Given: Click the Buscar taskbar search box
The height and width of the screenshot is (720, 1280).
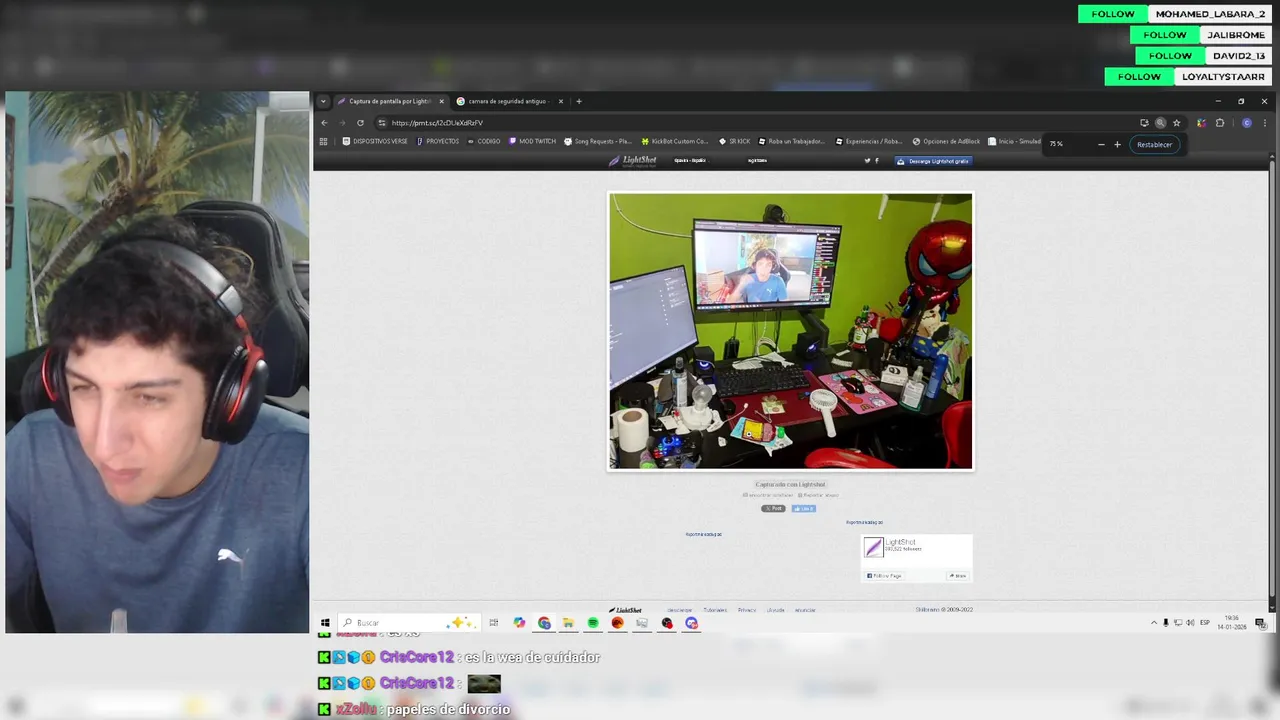Looking at the screenshot, I should [408, 623].
